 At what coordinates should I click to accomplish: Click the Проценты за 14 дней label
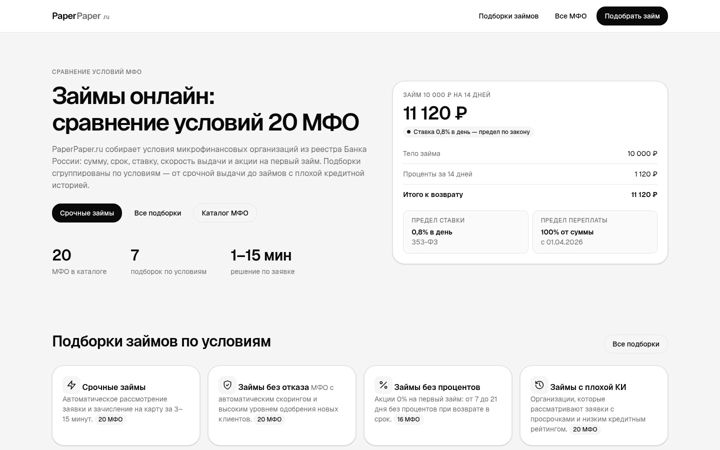[438, 174]
